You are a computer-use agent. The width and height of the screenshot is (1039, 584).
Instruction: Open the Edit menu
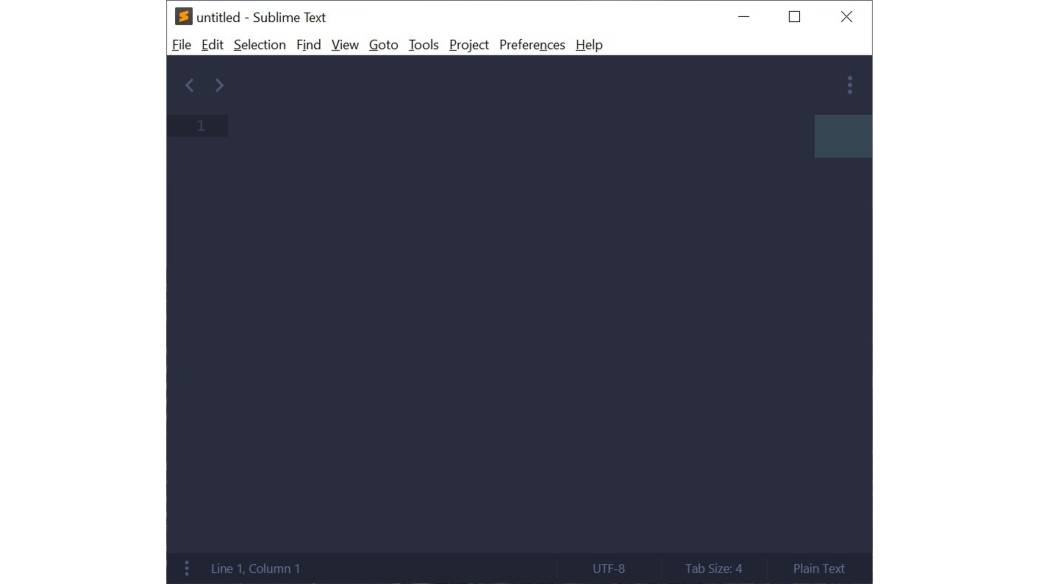(x=212, y=45)
